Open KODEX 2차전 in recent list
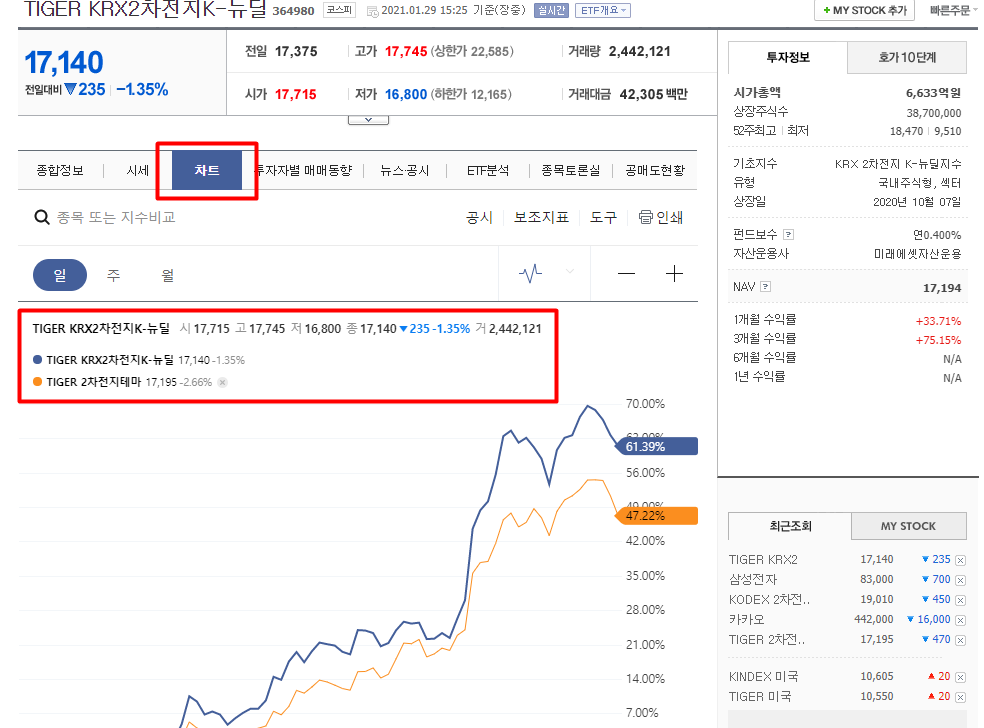The width and height of the screenshot is (984, 728). (x=769, y=599)
